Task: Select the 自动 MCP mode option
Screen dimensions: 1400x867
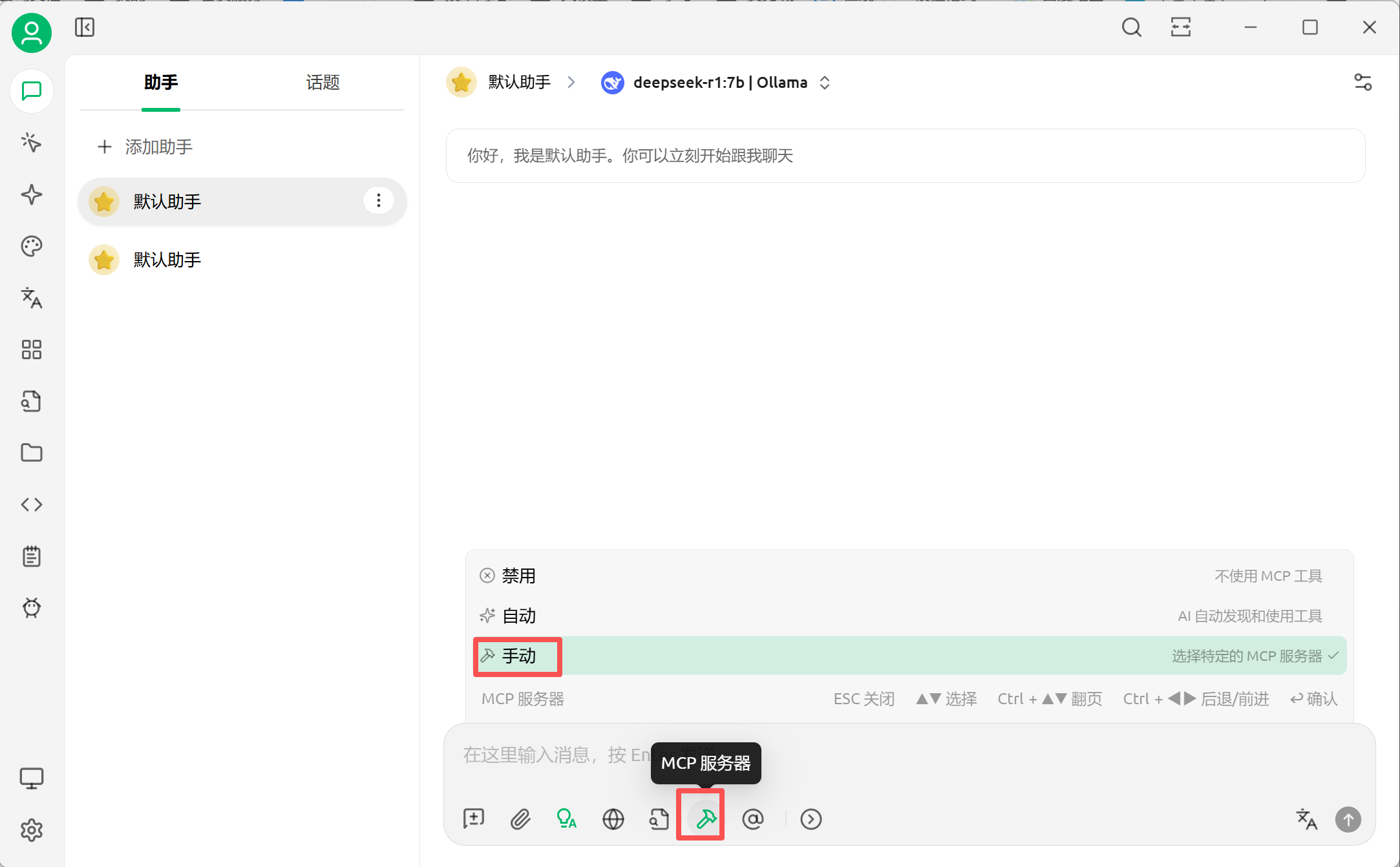Action: (518, 616)
